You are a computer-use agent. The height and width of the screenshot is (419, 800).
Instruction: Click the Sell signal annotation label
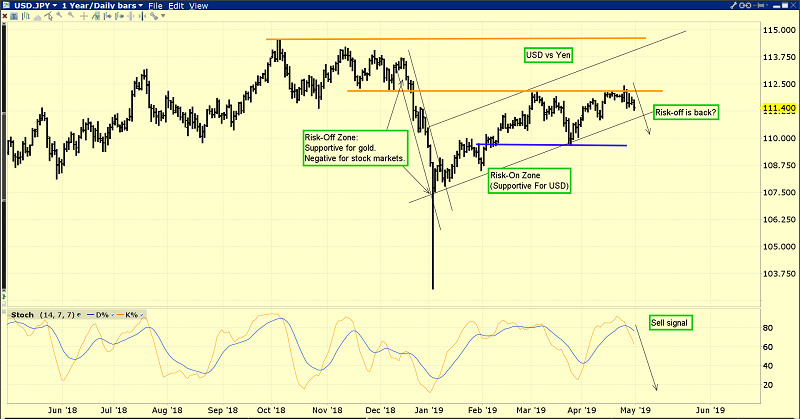pyautogui.click(x=670, y=323)
